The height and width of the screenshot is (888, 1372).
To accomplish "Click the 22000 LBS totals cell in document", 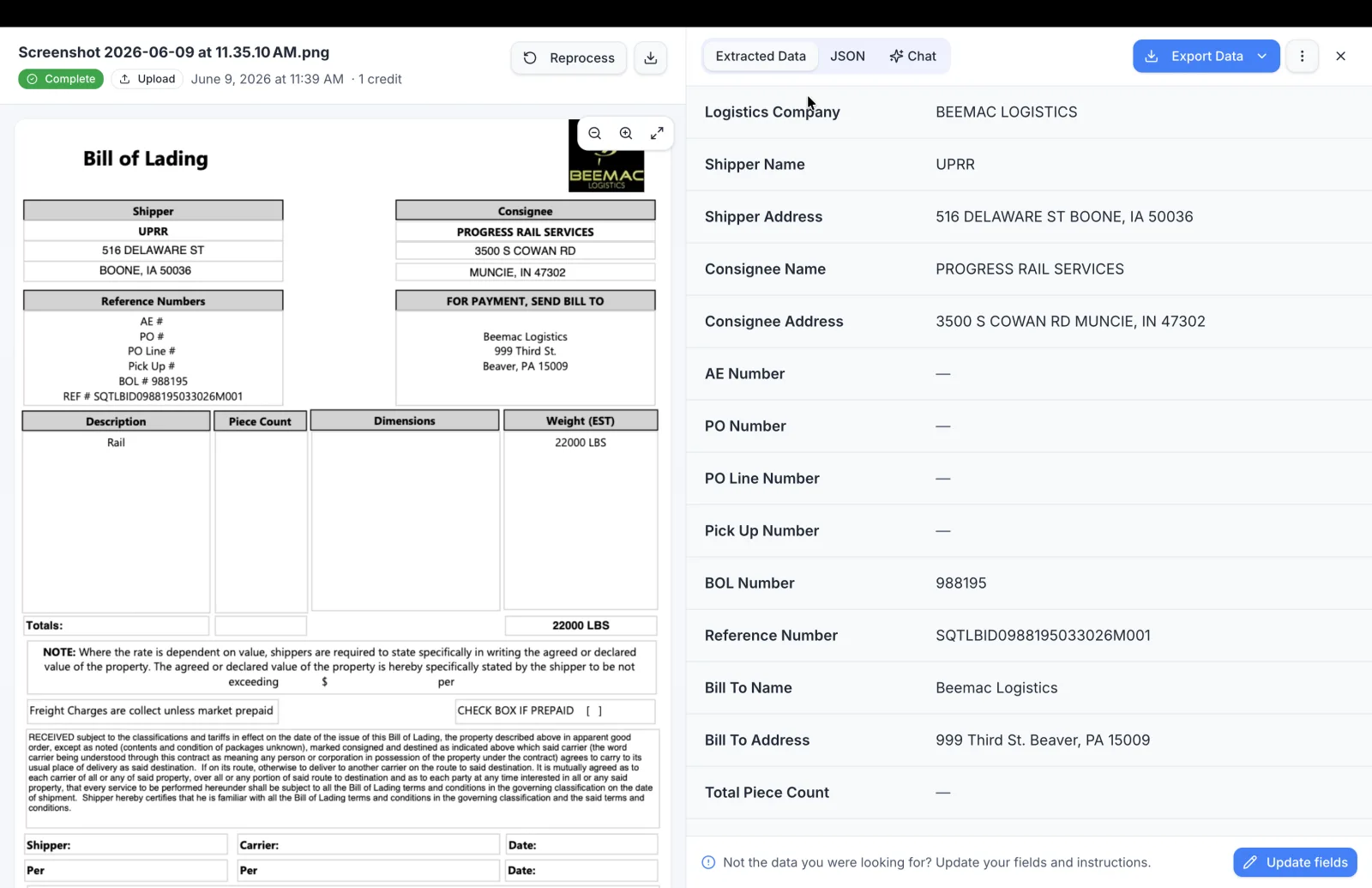I will (x=581, y=625).
